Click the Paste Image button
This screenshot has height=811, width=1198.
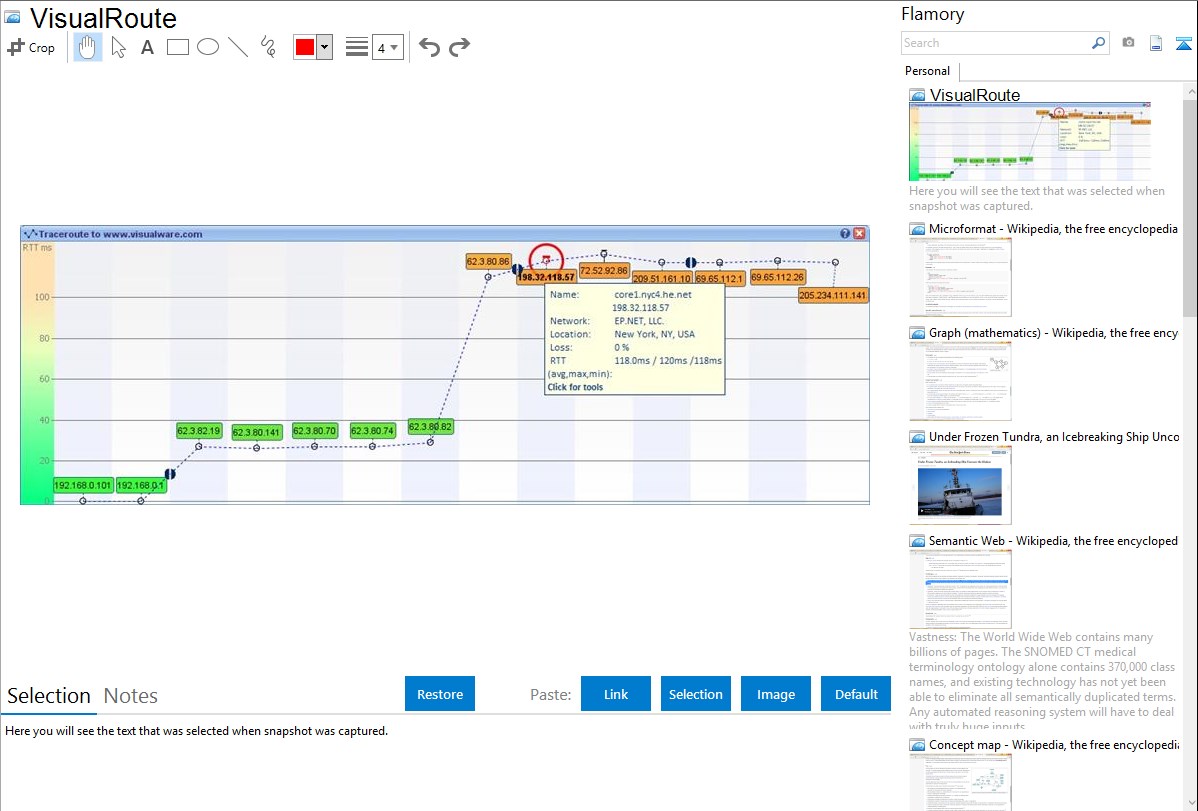[775, 694]
